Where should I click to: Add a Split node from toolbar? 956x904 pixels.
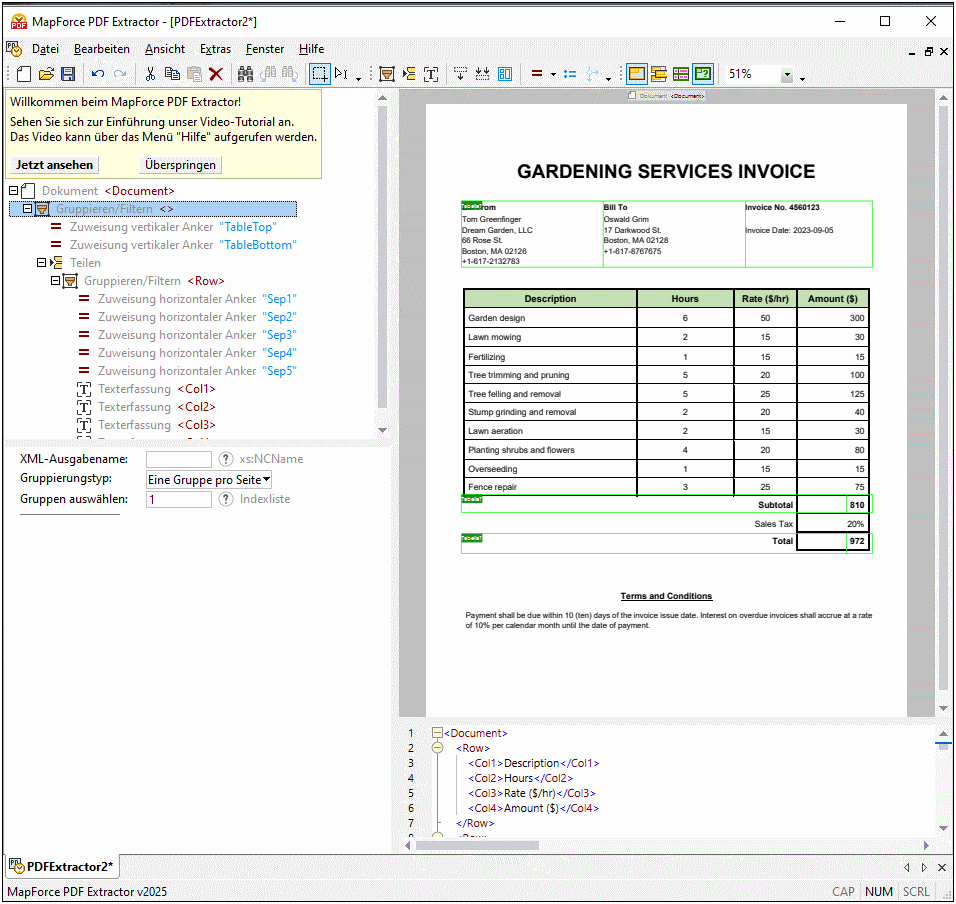408,74
